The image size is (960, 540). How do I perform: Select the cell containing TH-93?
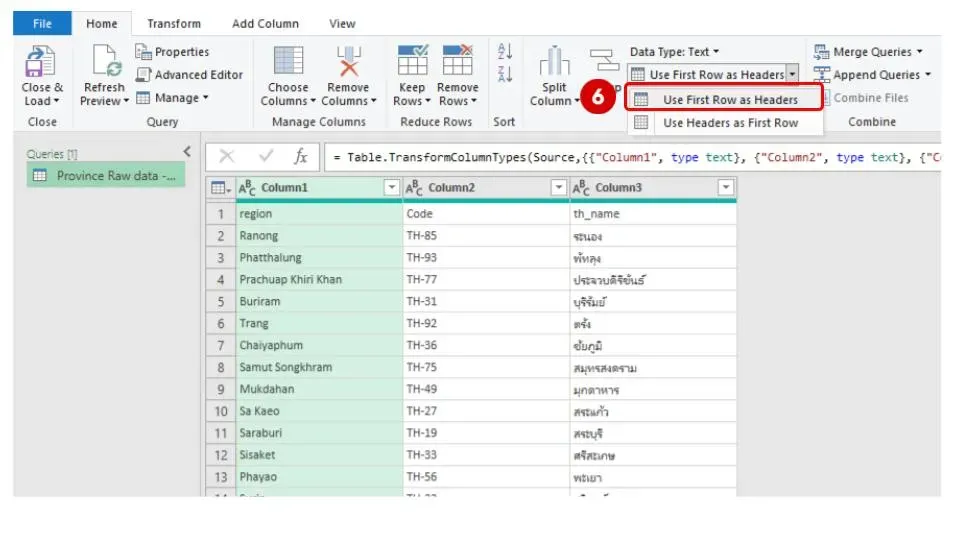[x=486, y=258]
